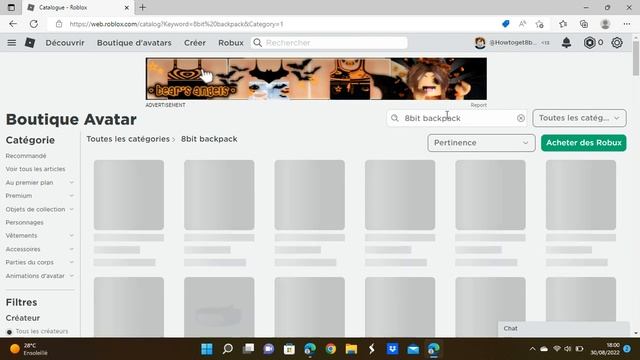Open the browser favorites list
The height and width of the screenshot is (360, 640).
[x=563, y=24]
